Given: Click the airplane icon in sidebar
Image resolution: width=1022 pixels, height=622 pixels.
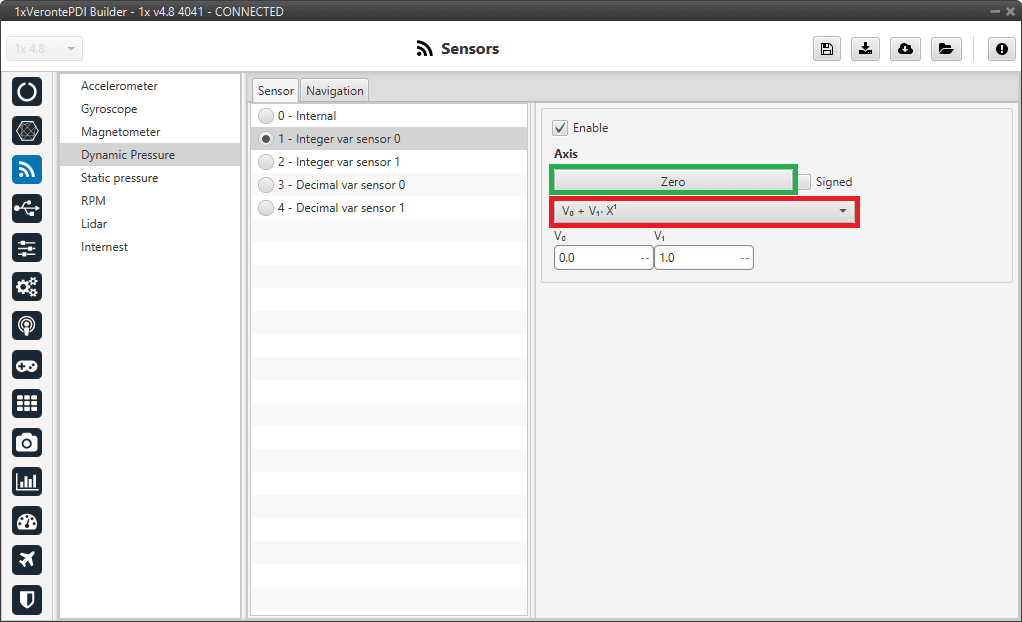Looking at the screenshot, I should [x=27, y=559].
